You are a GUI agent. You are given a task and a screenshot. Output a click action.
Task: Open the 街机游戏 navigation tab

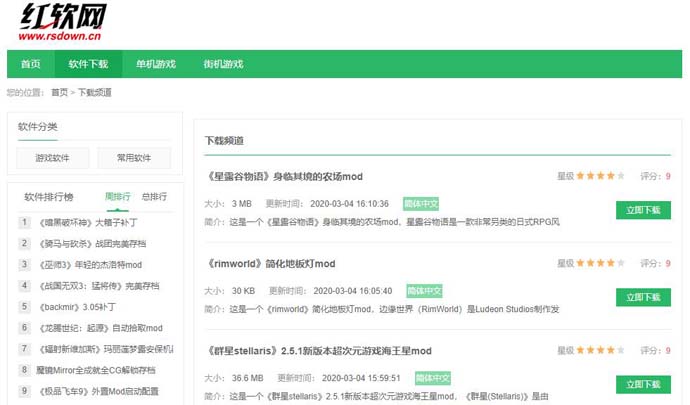223,64
